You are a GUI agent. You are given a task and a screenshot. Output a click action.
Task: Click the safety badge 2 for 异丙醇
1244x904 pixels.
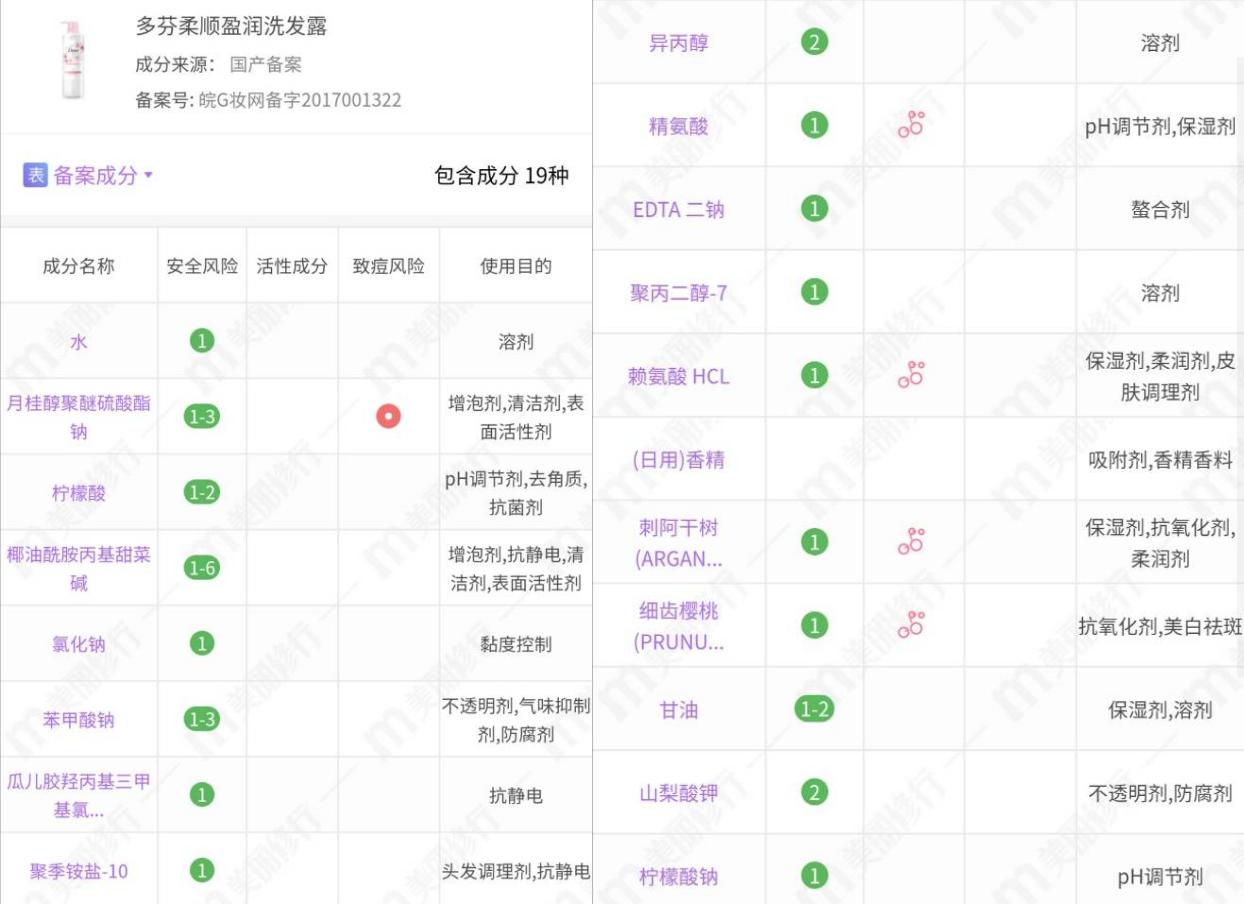(815, 43)
